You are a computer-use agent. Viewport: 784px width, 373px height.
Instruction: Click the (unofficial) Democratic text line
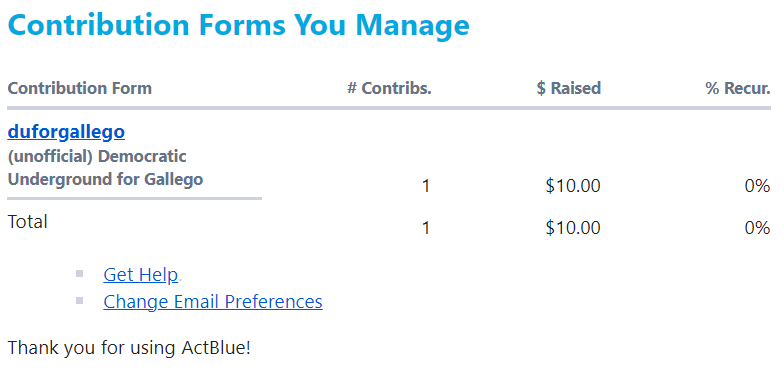pyautogui.click(x=97, y=156)
